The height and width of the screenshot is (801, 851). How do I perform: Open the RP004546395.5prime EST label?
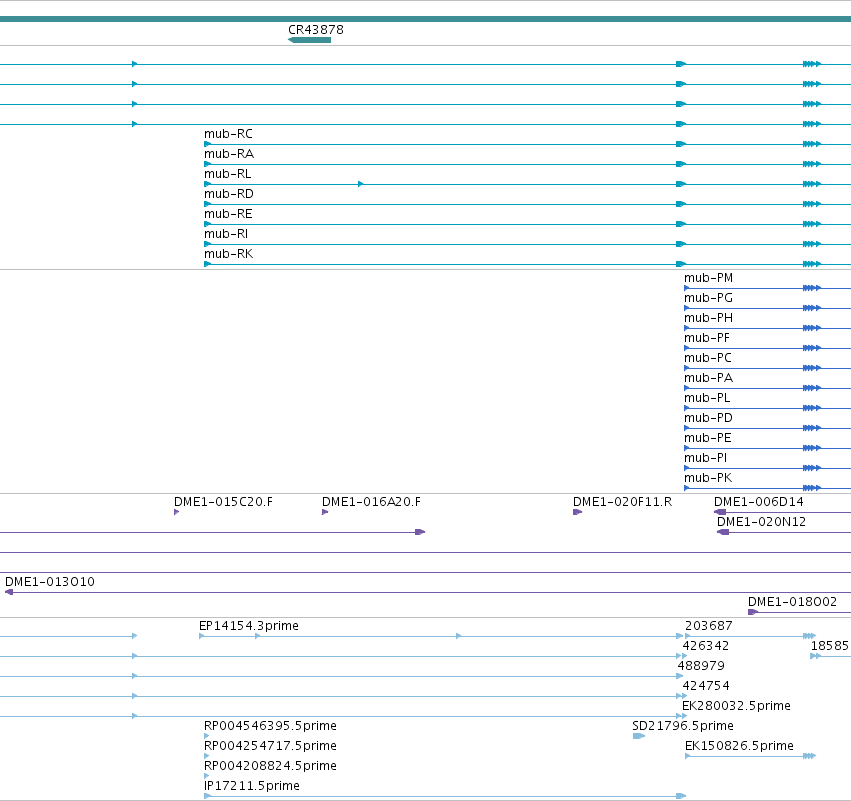click(270, 727)
